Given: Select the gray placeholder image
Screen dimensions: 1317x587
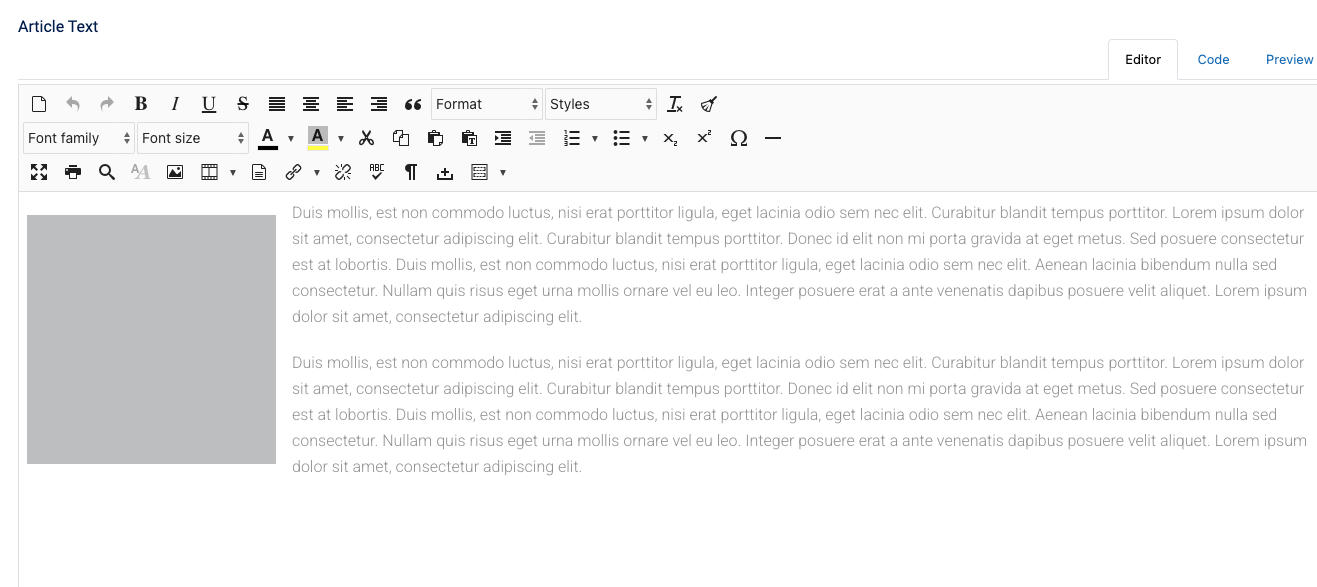Looking at the screenshot, I should click(151, 339).
